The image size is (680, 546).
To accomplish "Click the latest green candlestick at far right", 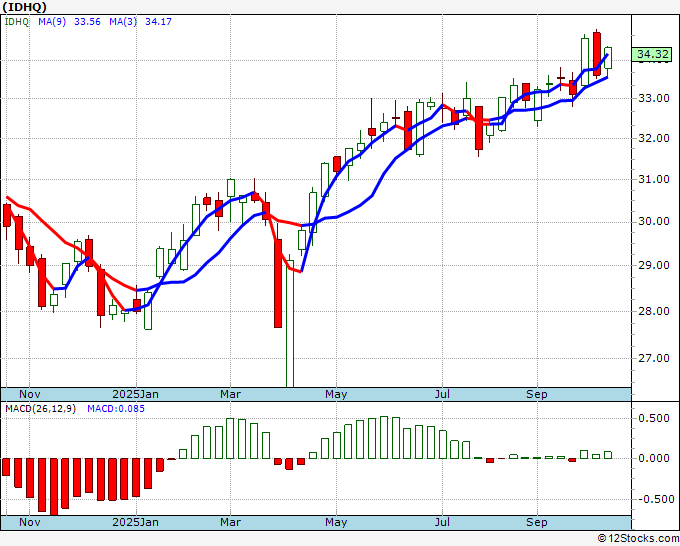I will pyautogui.click(x=608, y=58).
